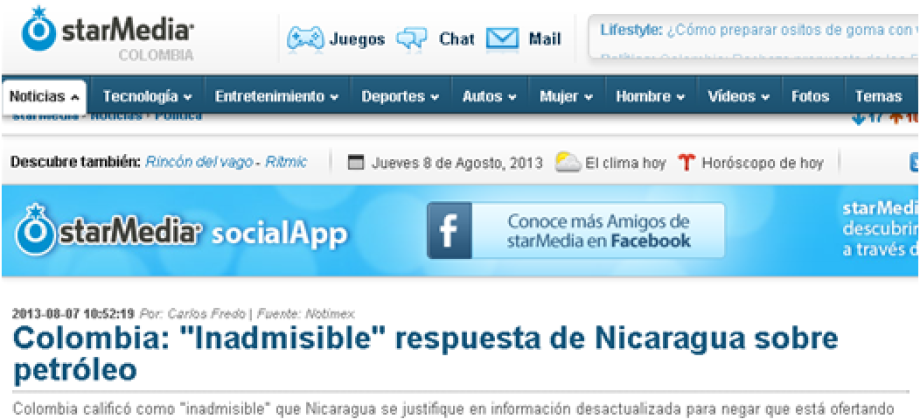Click the starMedia socialApp banner logo

182,230
